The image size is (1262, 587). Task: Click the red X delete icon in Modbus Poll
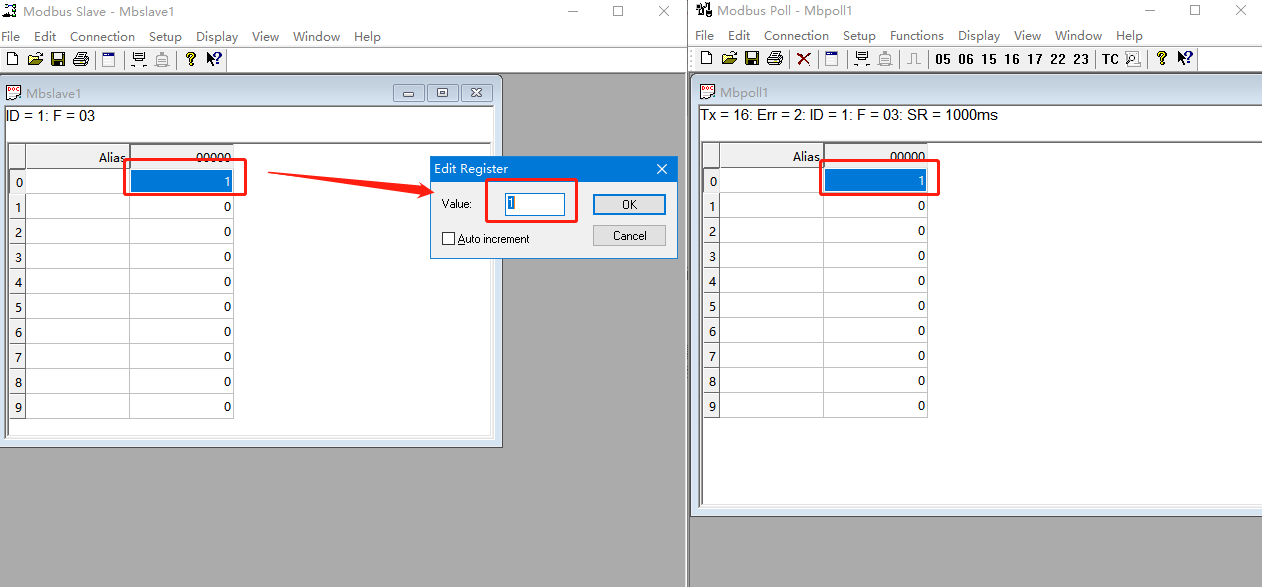[803, 59]
